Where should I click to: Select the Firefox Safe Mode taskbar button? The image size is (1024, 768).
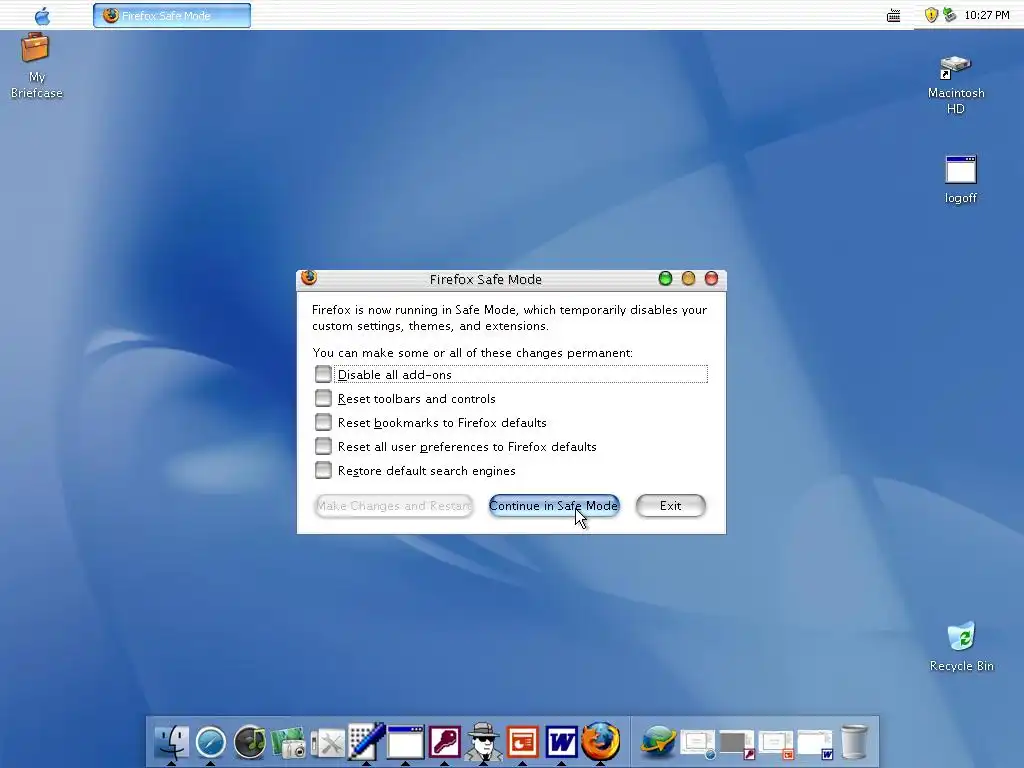pyautogui.click(x=172, y=16)
